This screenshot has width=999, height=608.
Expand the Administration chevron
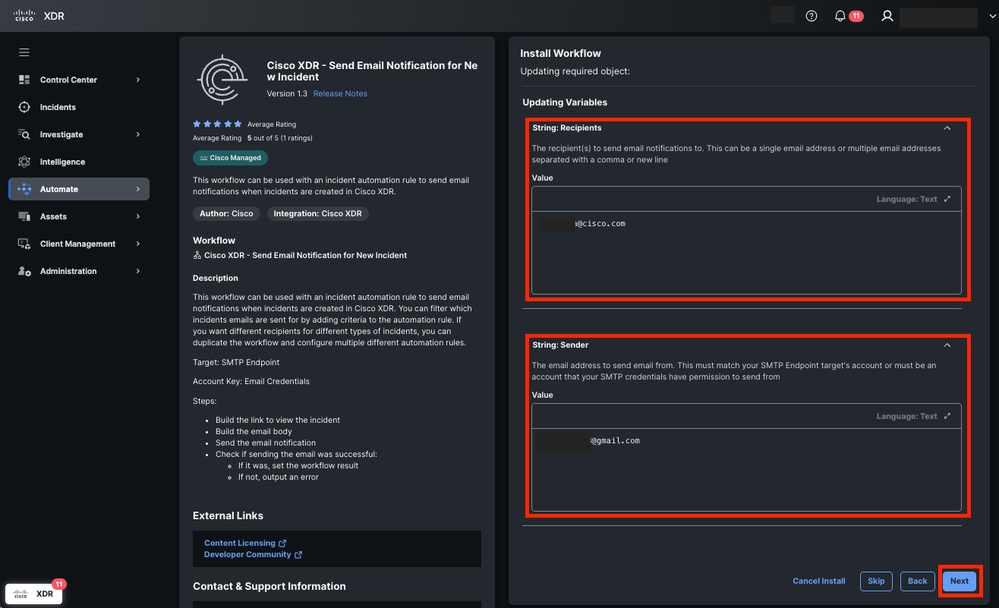tap(138, 271)
